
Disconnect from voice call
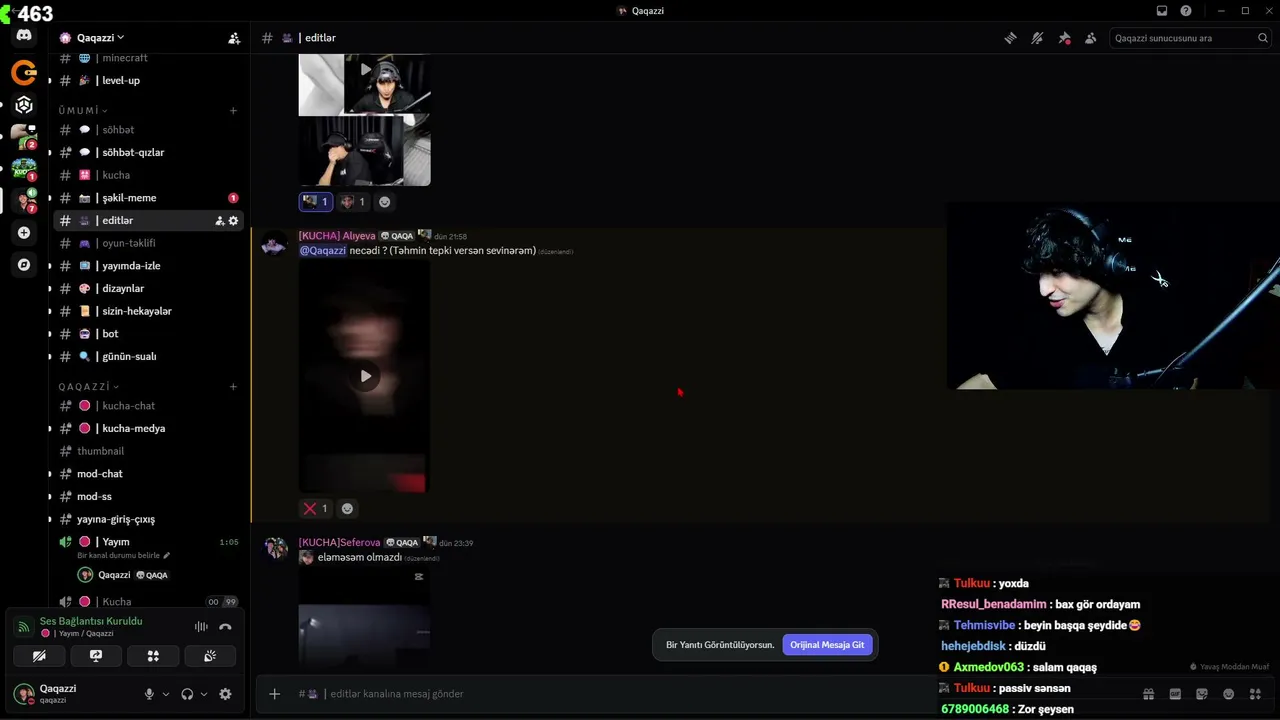coord(225,627)
